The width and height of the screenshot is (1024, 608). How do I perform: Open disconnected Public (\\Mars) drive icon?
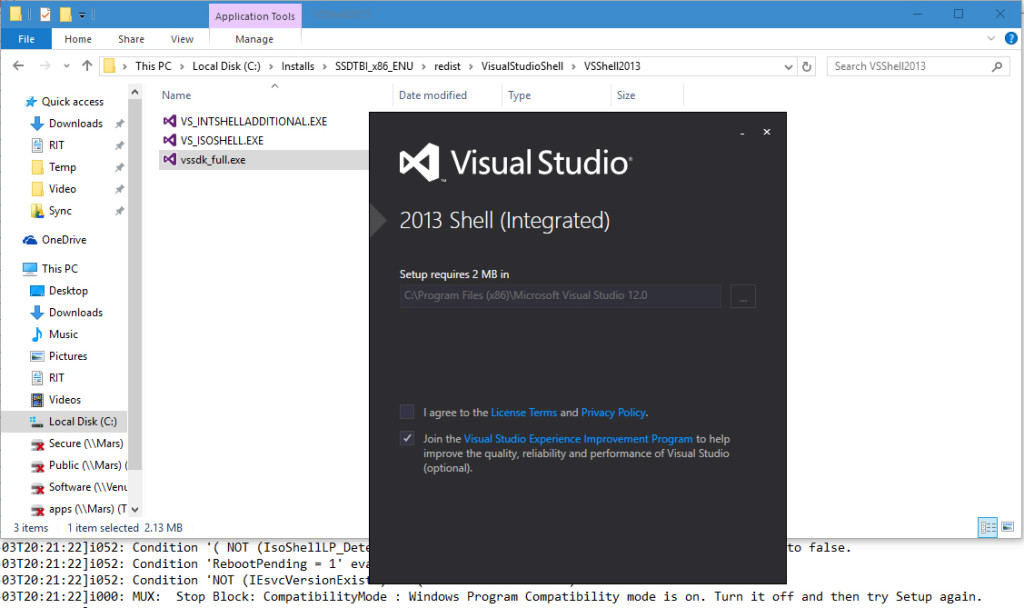[38, 466]
